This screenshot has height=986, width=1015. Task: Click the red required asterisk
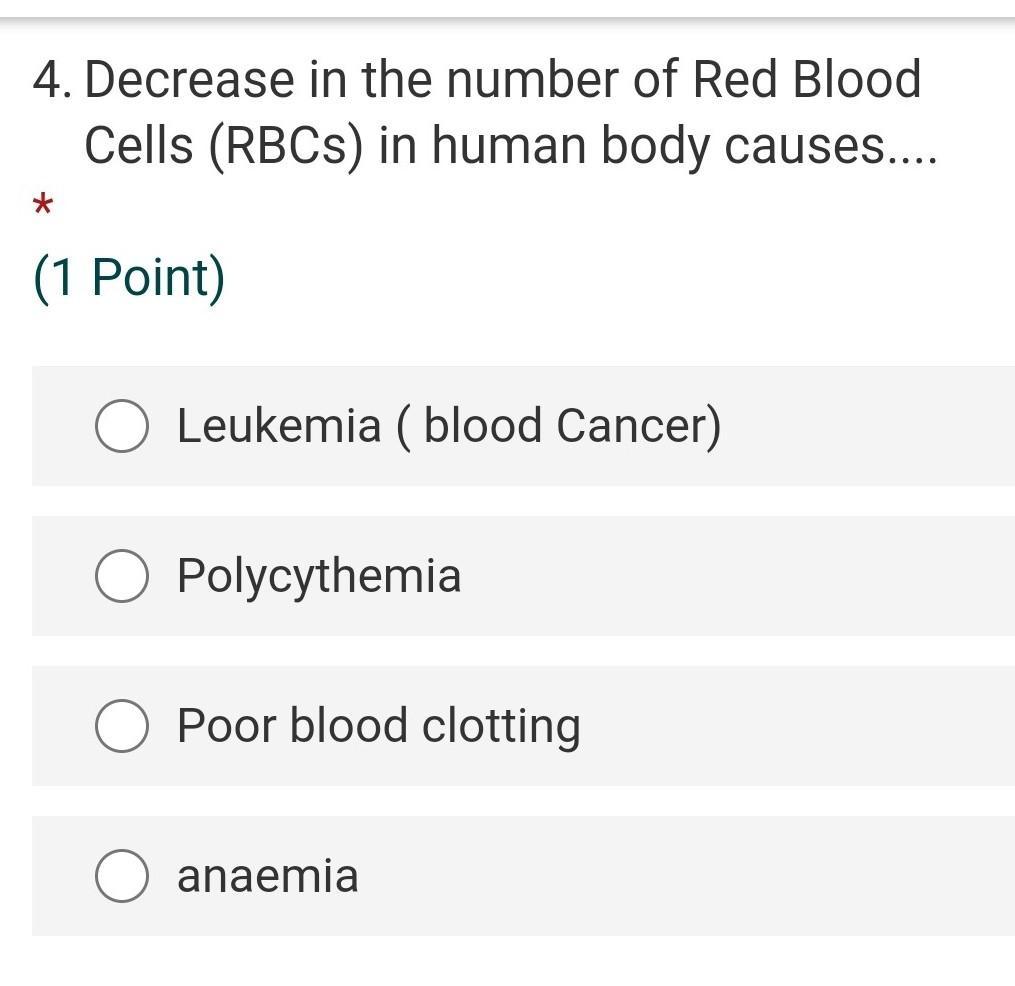click(x=42, y=207)
